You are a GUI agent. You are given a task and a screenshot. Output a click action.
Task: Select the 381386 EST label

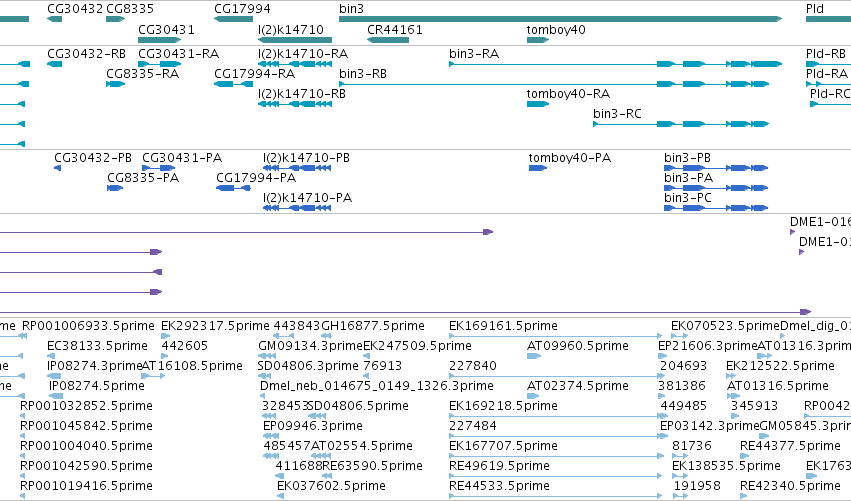tap(682, 386)
